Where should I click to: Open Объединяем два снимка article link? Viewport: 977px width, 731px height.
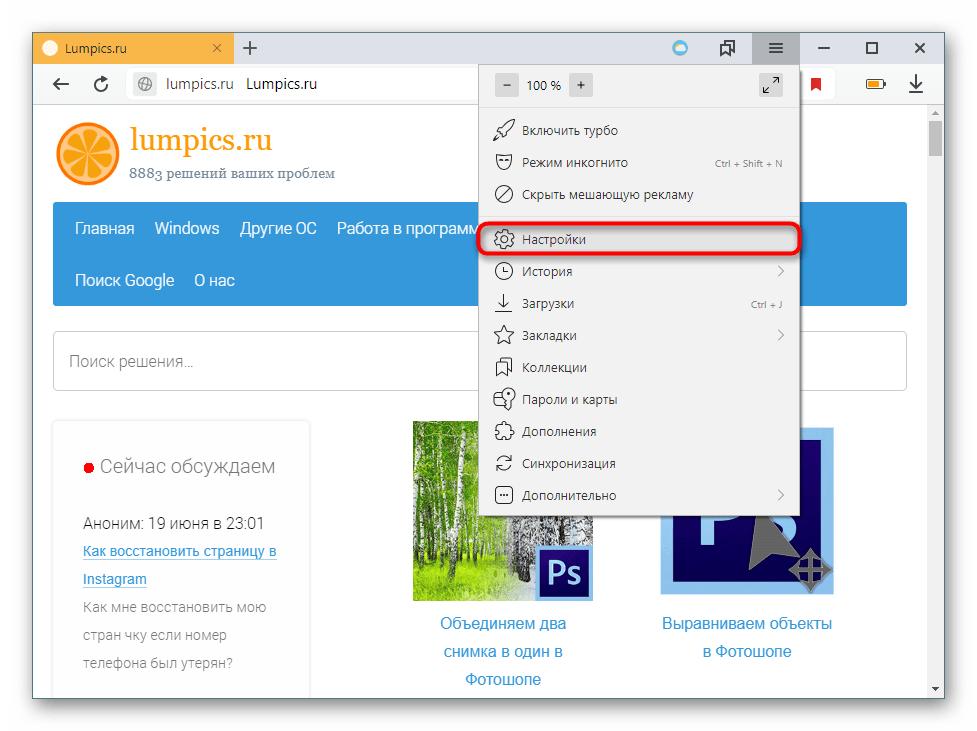click(x=503, y=651)
